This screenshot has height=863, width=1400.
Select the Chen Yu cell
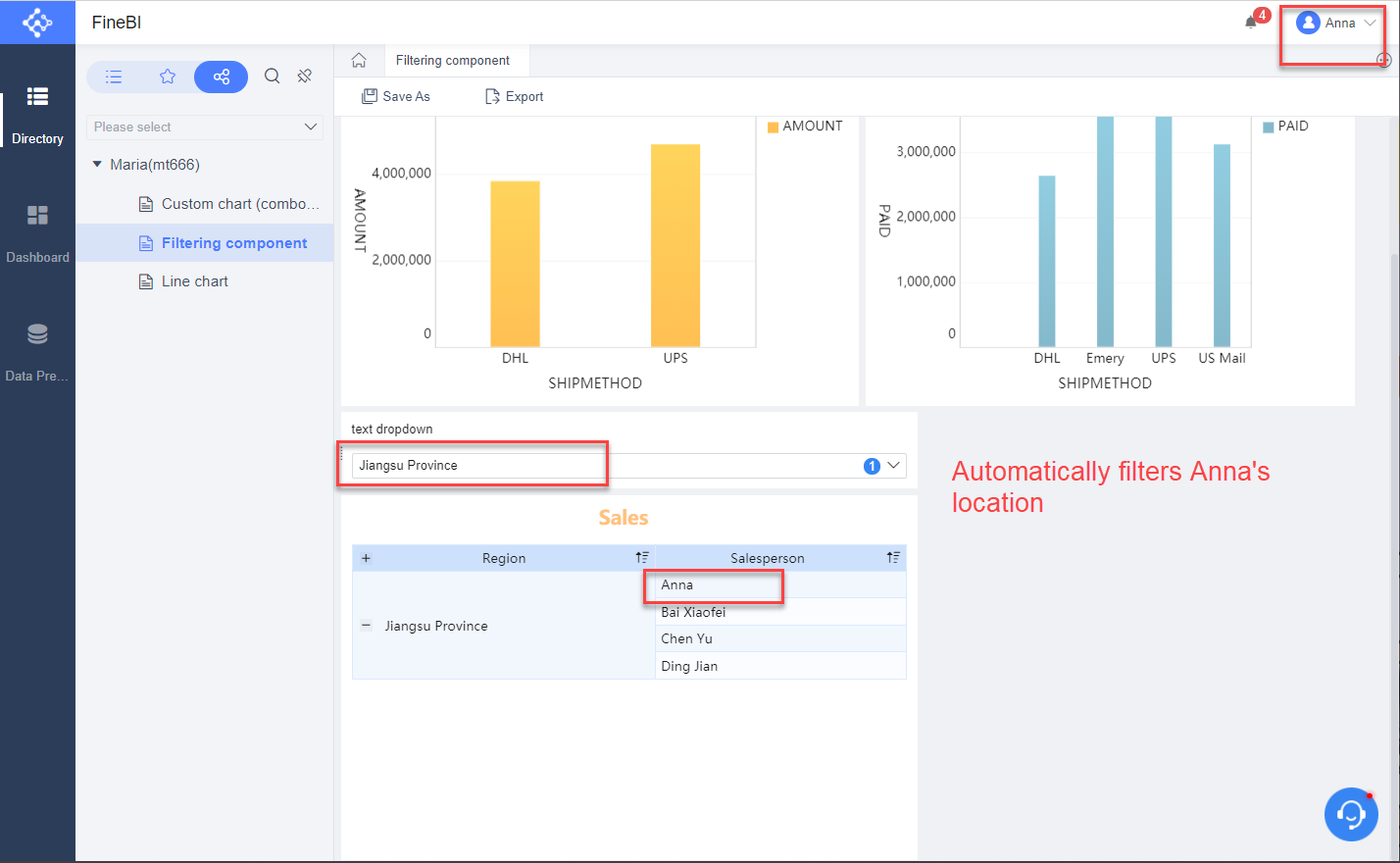tap(780, 638)
